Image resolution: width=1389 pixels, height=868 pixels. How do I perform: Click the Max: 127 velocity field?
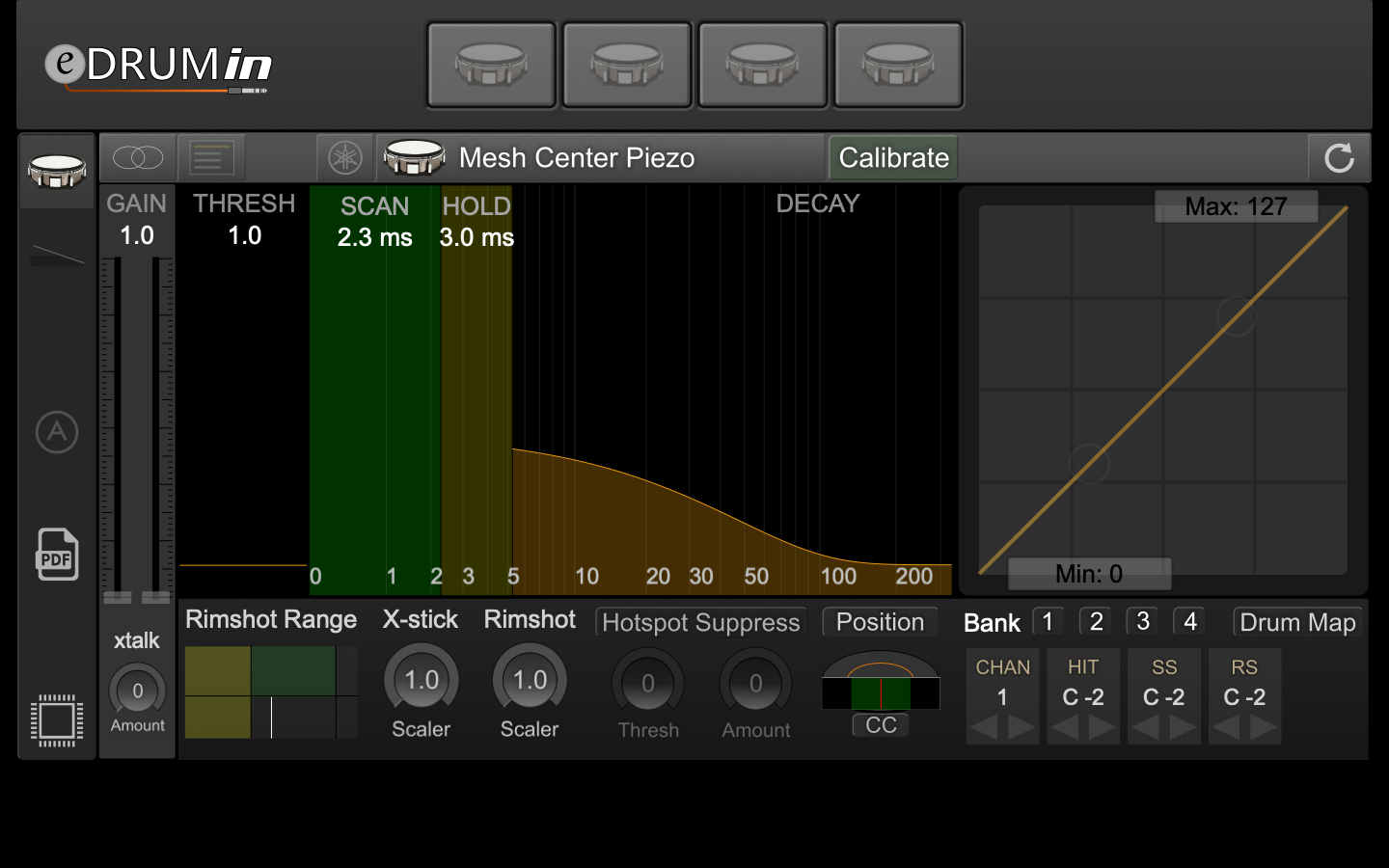tap(1237, 206)
